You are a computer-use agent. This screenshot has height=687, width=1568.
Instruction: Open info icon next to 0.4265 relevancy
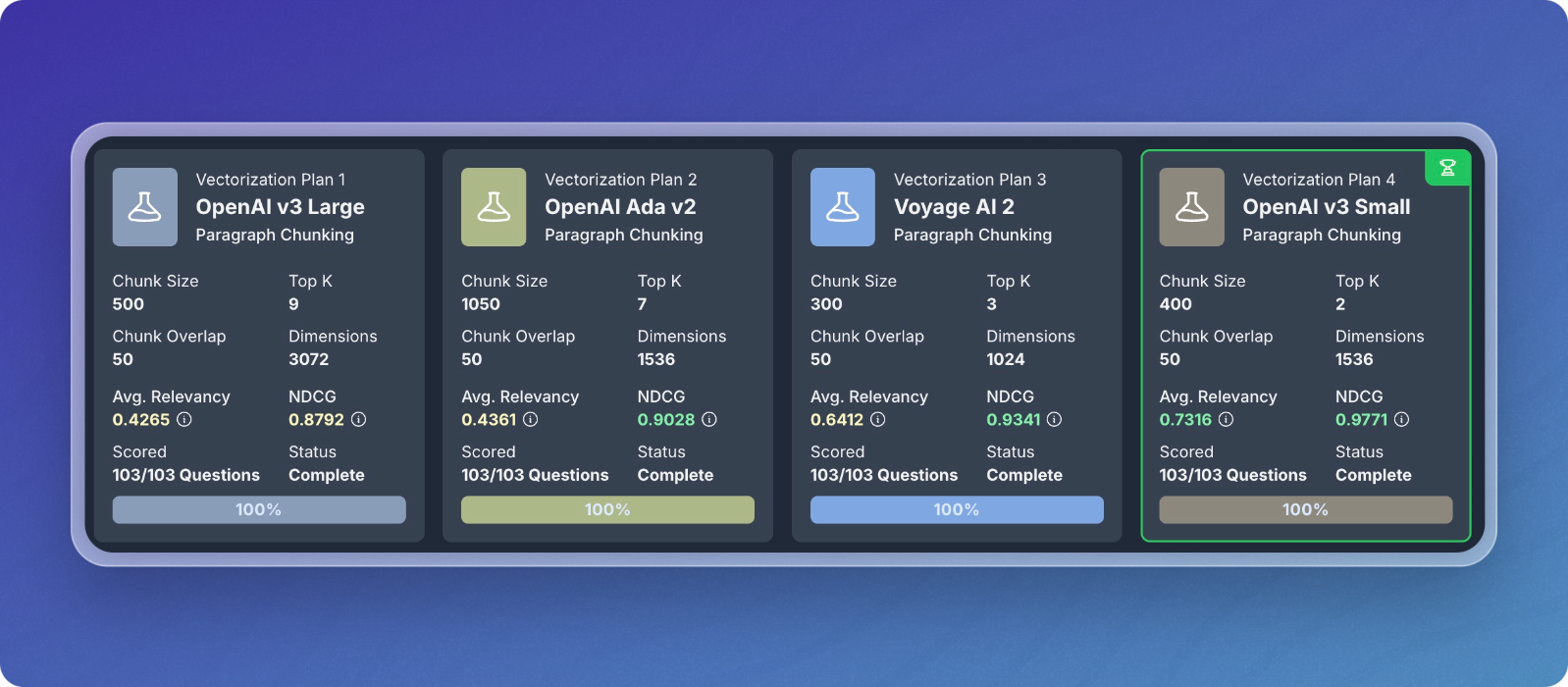coord(184,419)
